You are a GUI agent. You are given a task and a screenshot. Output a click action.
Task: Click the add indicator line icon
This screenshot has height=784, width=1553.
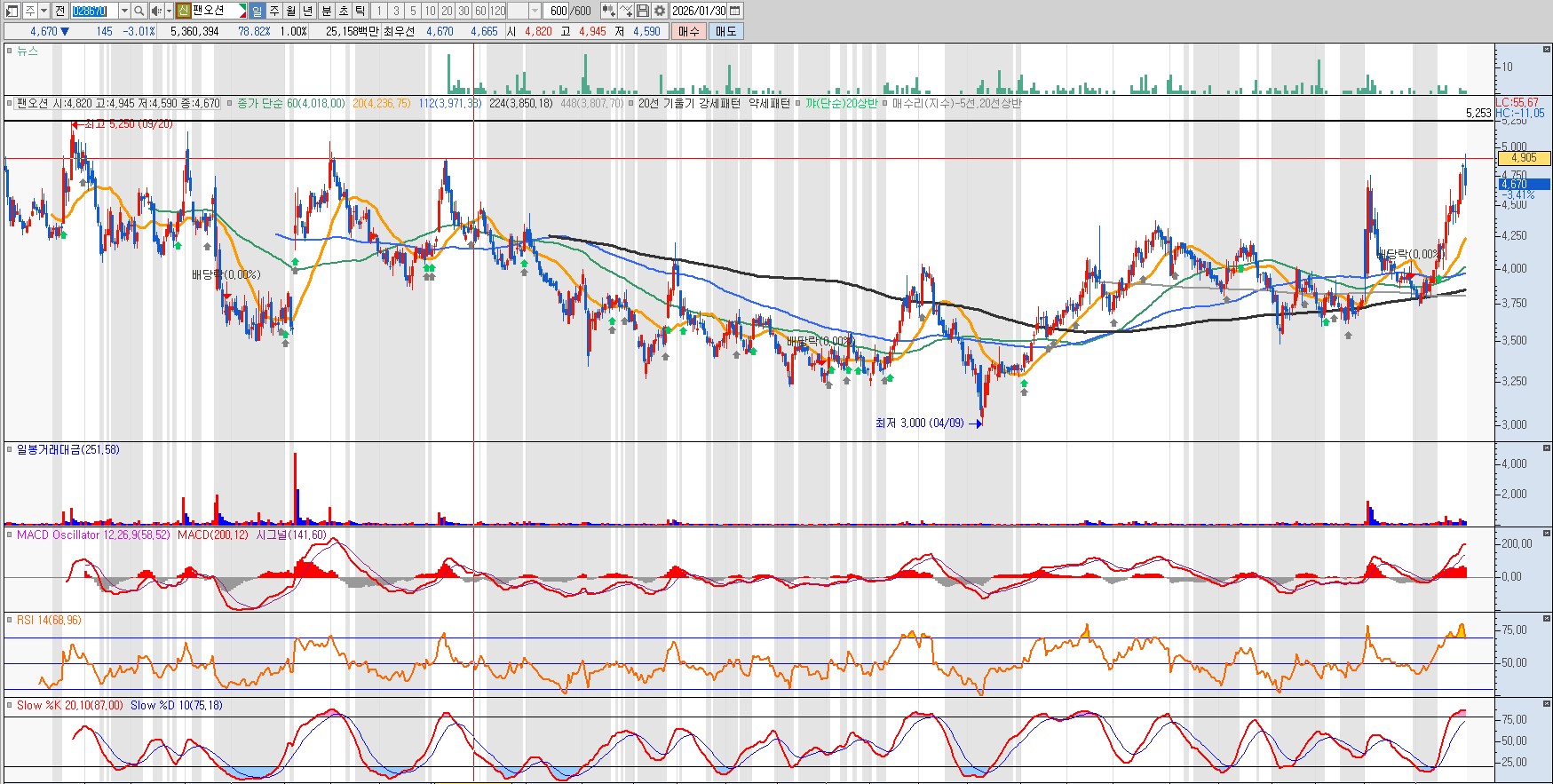pyautogui.click(x=626, y=11)
